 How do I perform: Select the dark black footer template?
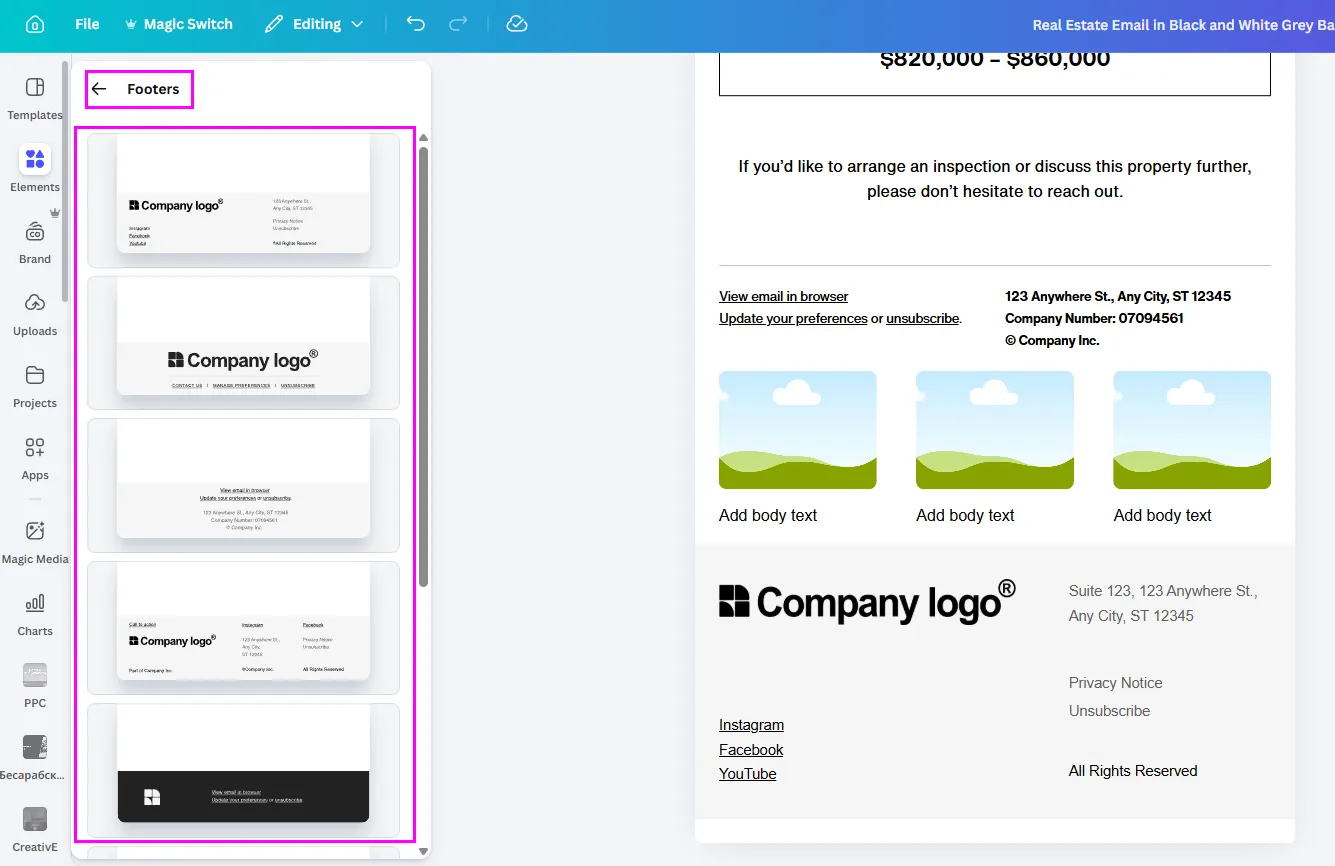243,770
